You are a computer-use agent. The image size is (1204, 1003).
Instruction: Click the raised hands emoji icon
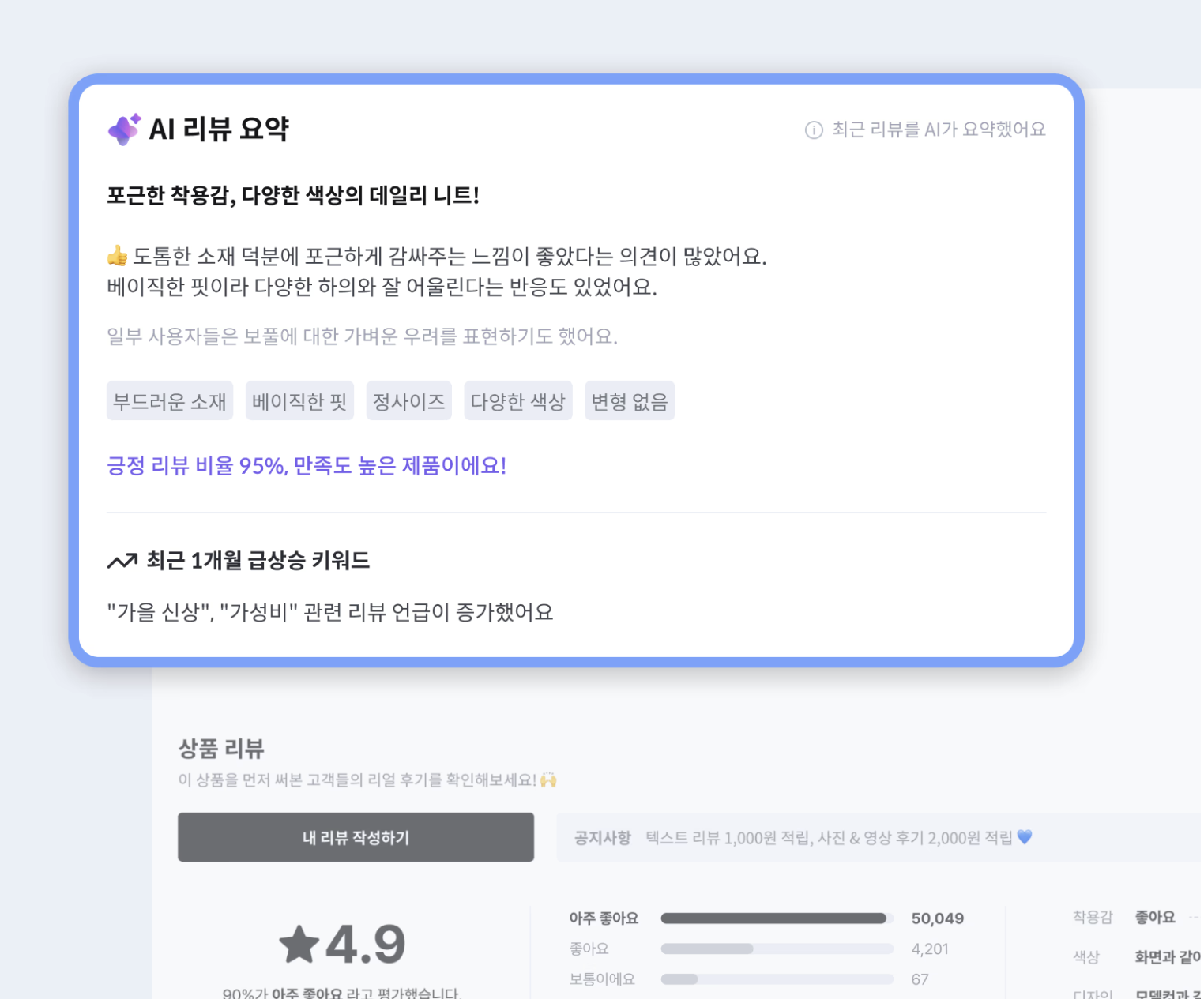coord(548,780)
